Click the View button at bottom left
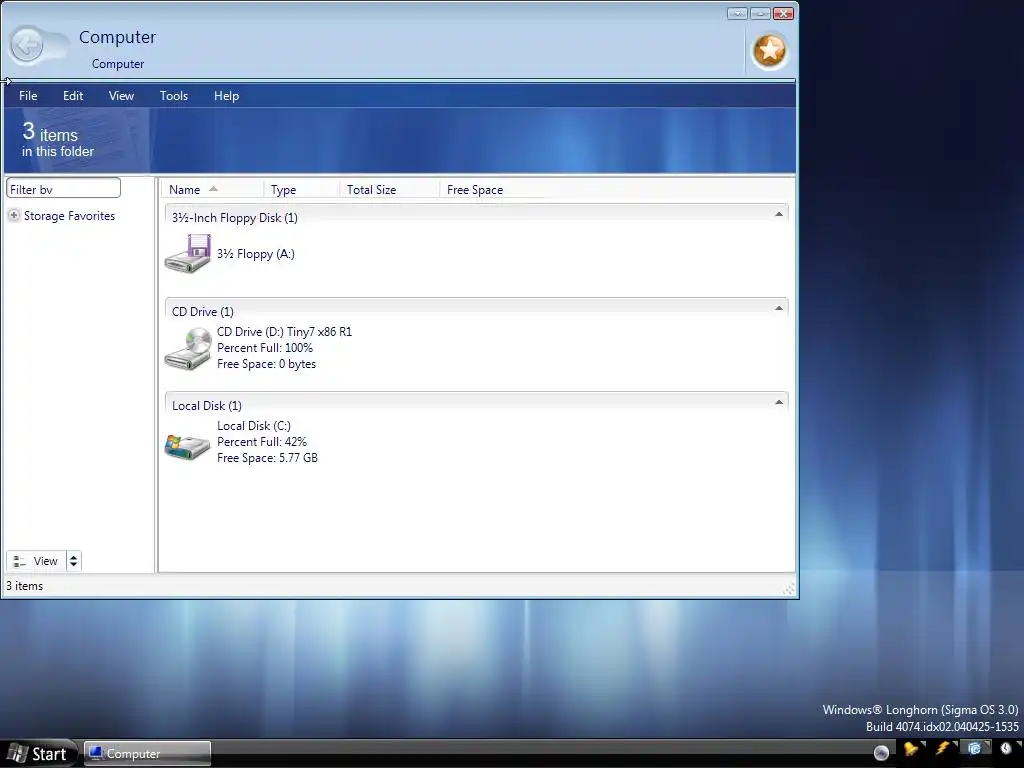The height and width of the screenshot is (768, 1024). point(37,561)
